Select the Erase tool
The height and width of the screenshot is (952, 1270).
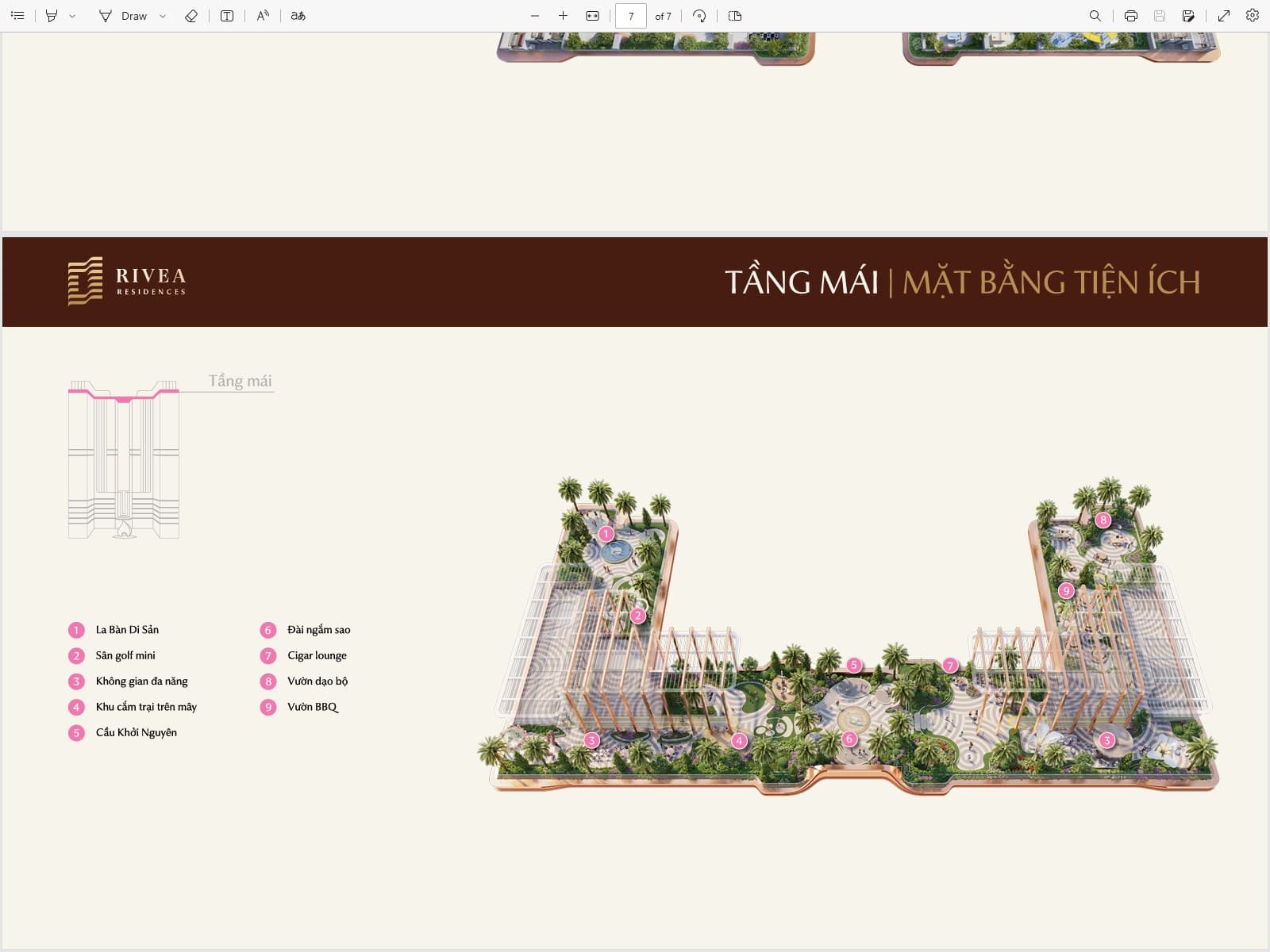click(x=191, y=16)
